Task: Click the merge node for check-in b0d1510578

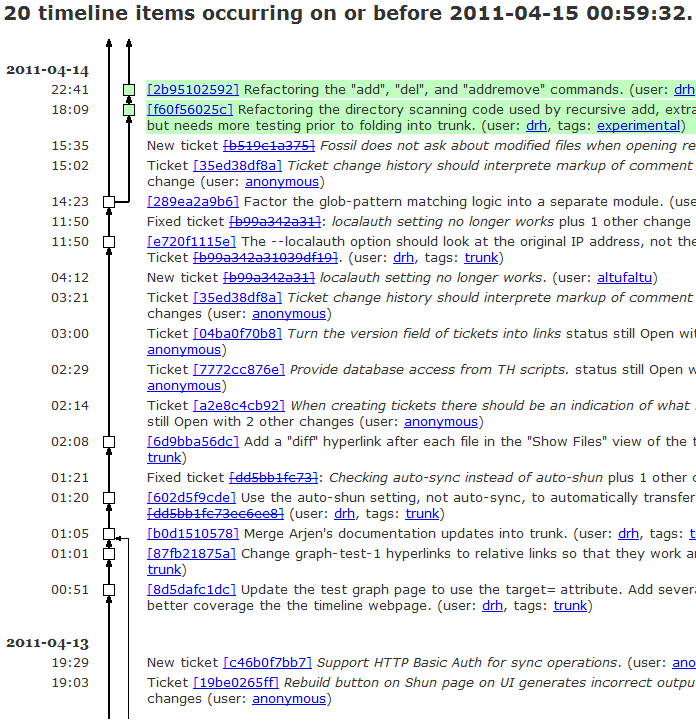Action: 109,534
